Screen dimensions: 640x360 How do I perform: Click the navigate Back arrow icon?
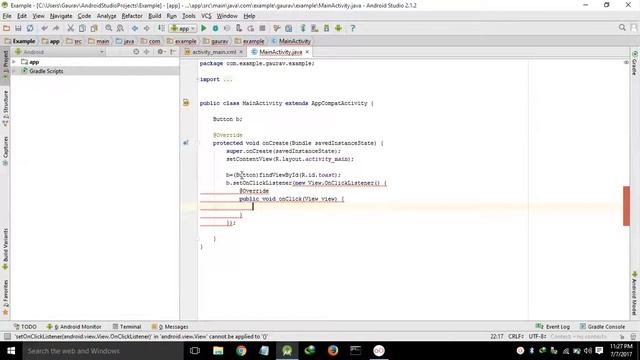135,28
